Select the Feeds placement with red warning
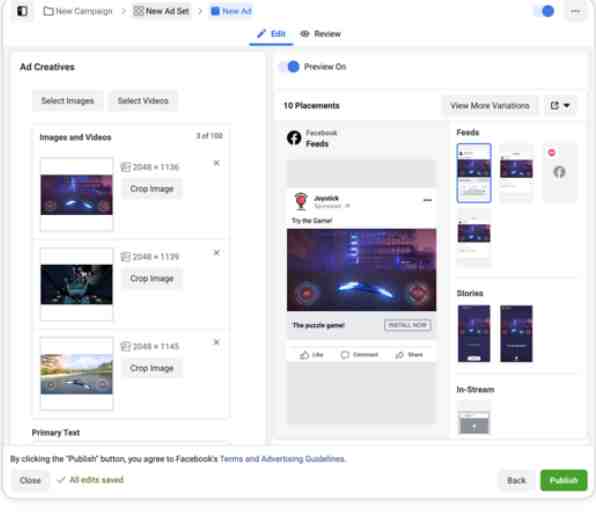596x520 pixels. point(559,173)
